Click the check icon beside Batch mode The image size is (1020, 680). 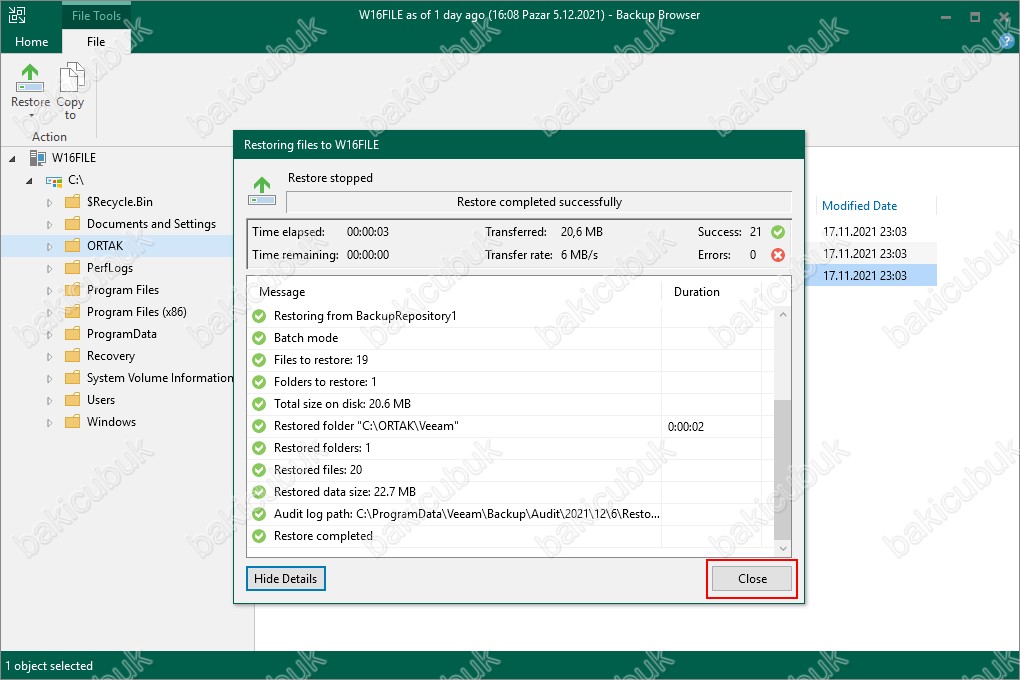click(x=259, y=338)
